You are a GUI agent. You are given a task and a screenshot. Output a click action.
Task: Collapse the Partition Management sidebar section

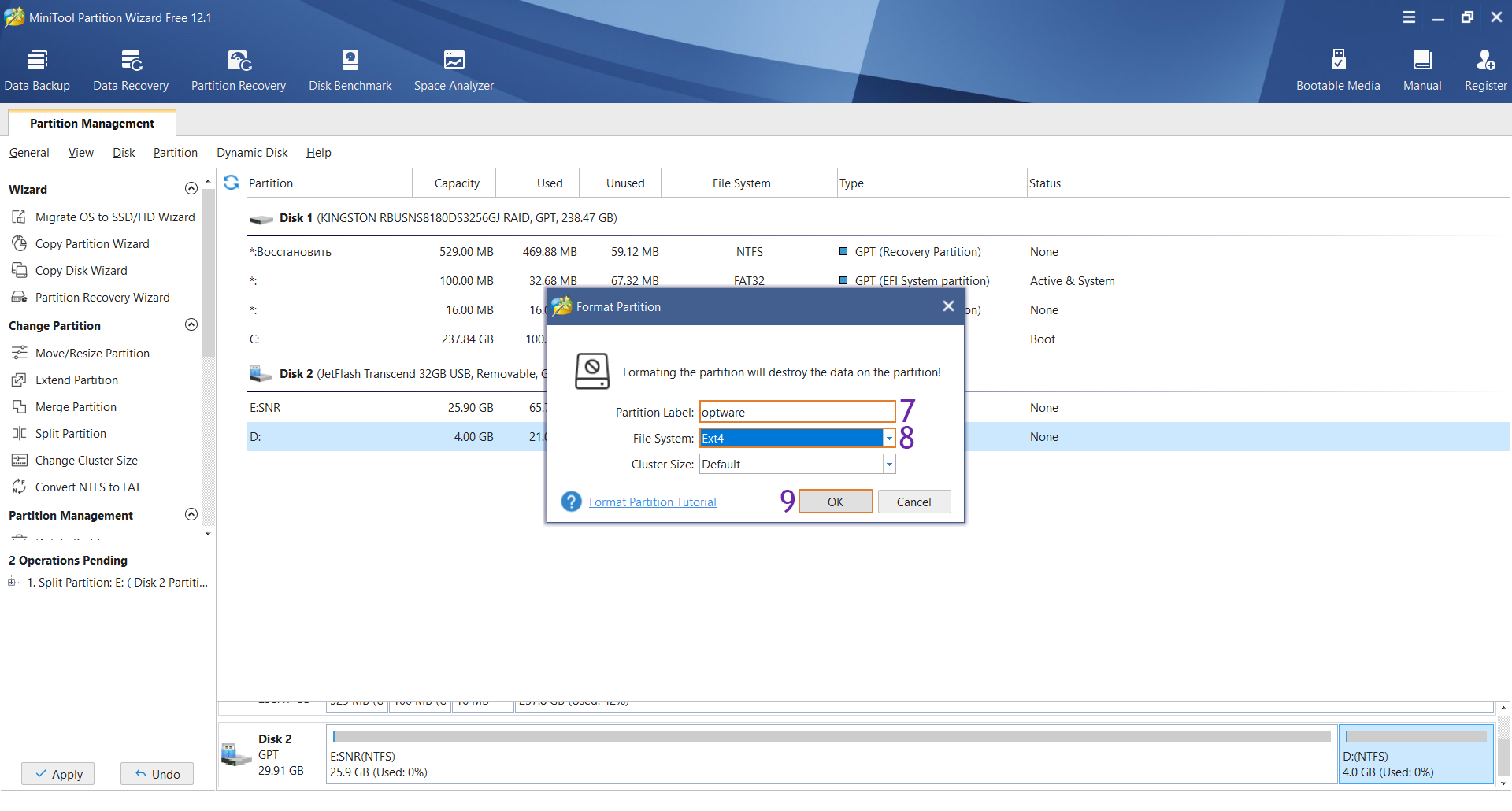(191, 514)
